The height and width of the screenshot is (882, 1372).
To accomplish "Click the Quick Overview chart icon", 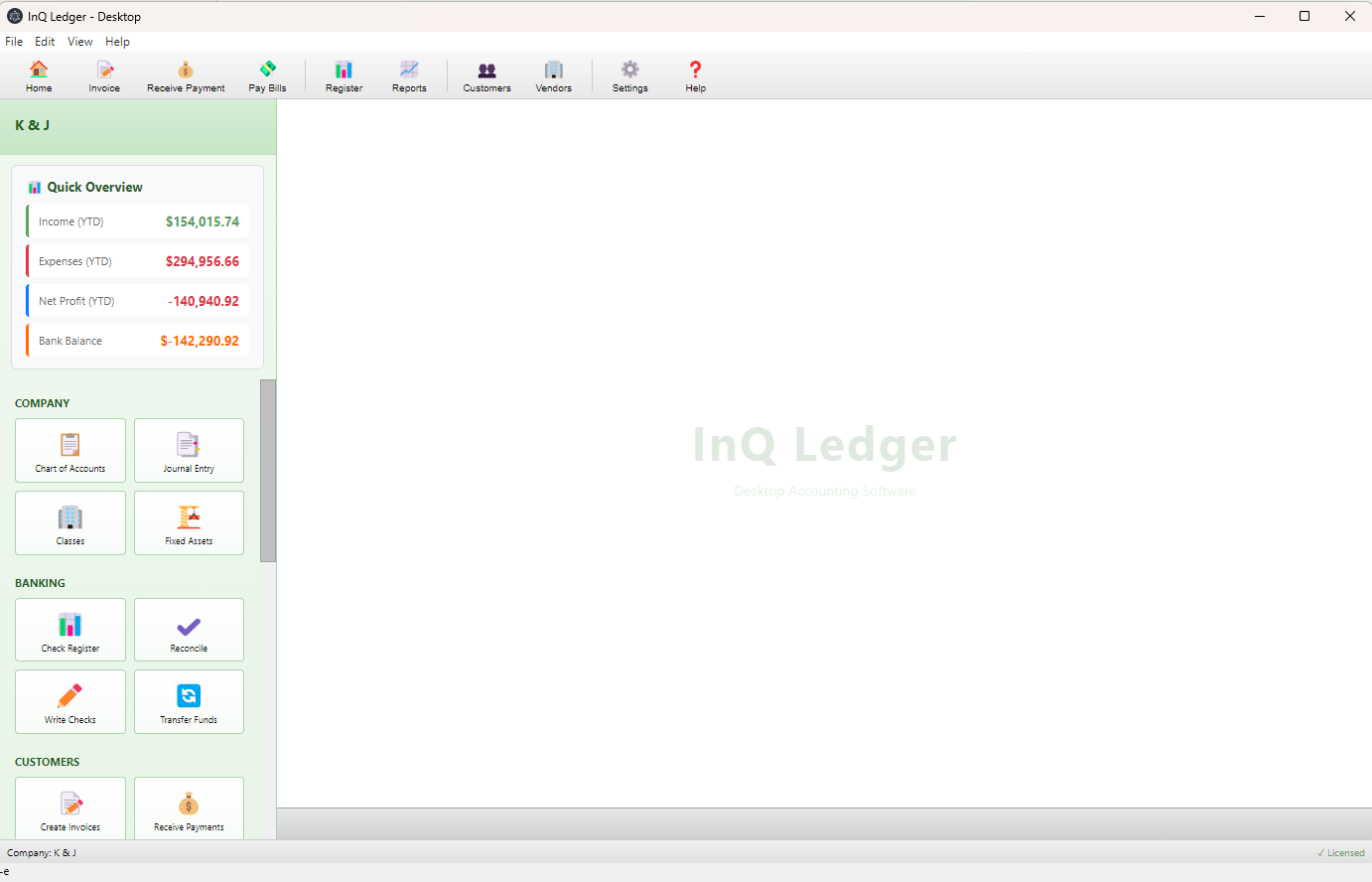I will (x=35, y=187).
